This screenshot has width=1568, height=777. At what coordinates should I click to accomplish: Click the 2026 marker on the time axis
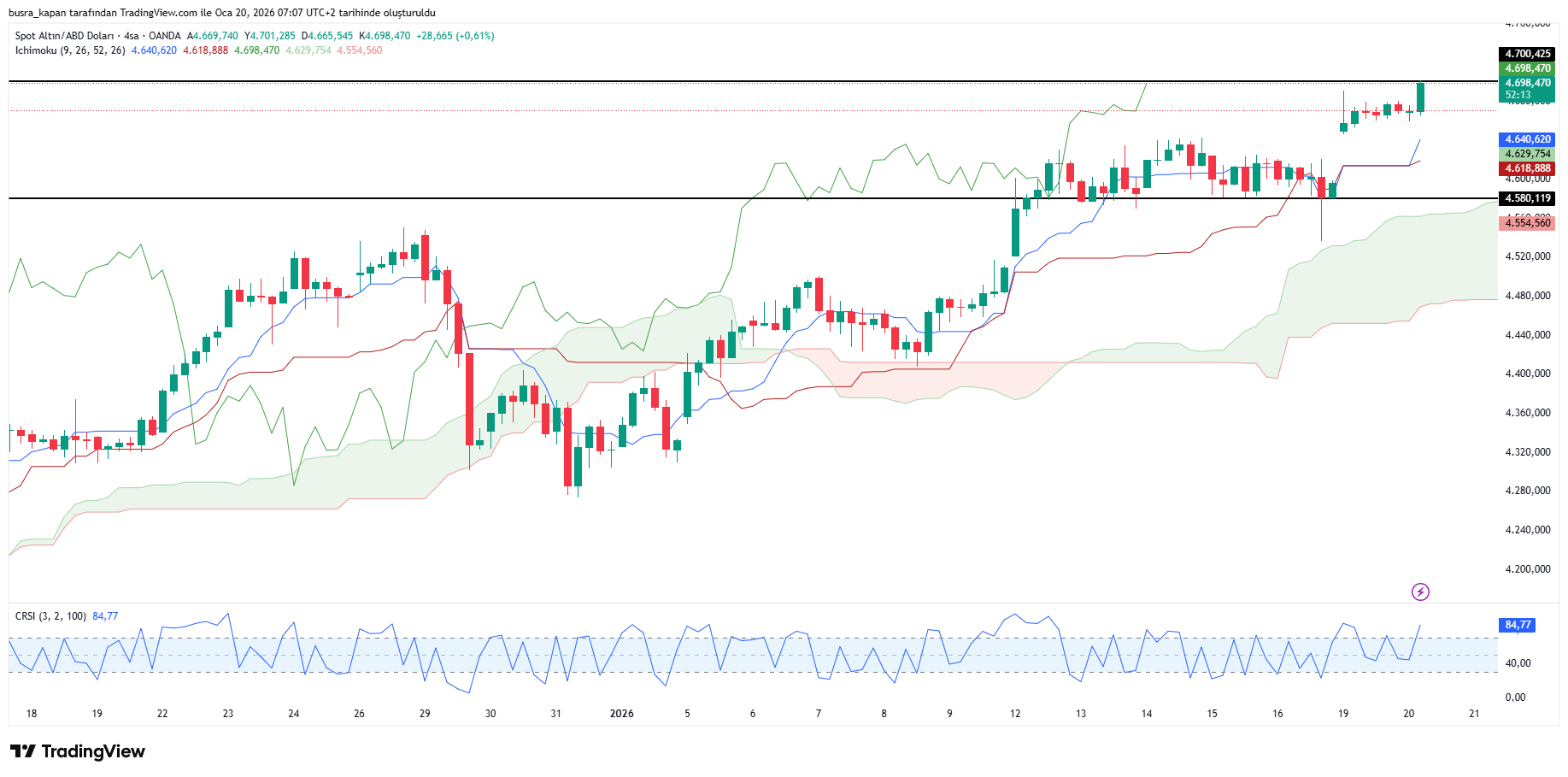click(621, 714)
